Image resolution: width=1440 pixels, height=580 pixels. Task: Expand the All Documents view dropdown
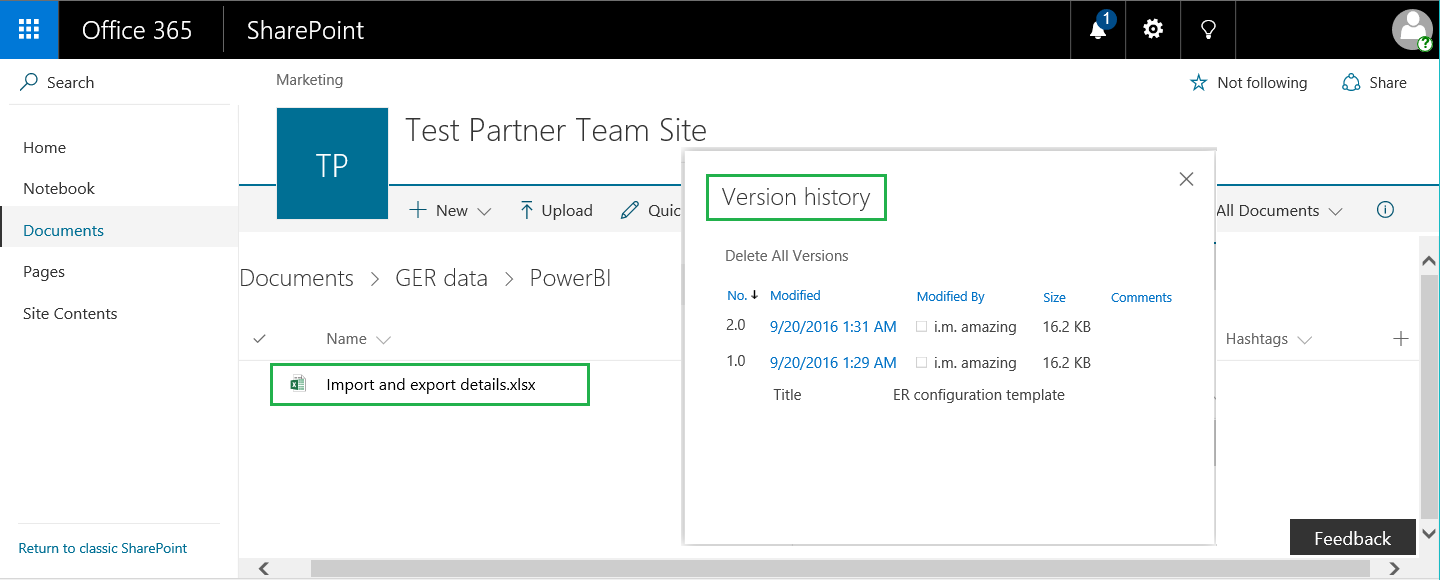(x=1280, y=210)
